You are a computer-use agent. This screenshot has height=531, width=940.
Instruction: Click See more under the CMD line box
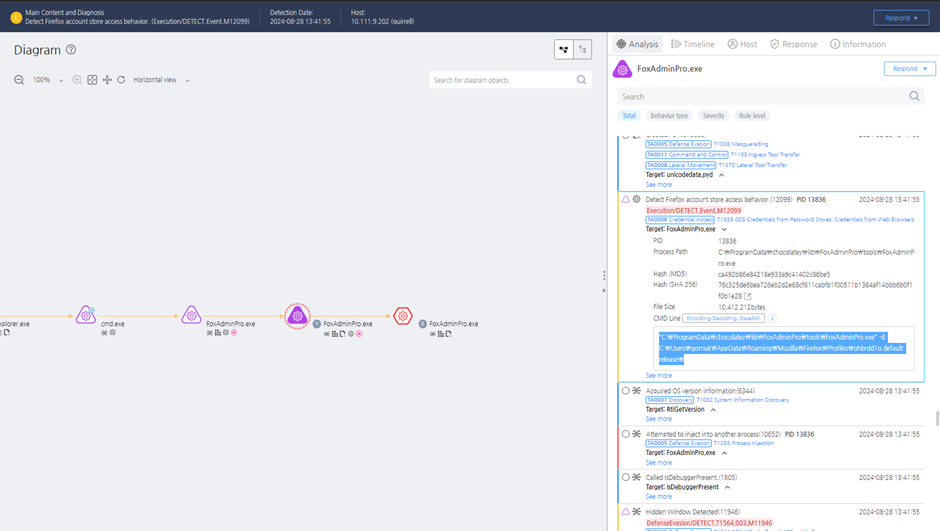pyautogui.click(x=658, y=375)
